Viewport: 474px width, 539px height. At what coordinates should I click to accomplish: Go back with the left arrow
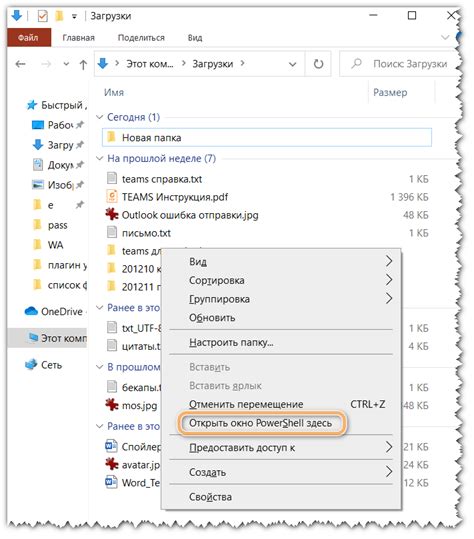click(x=21, y=64)
